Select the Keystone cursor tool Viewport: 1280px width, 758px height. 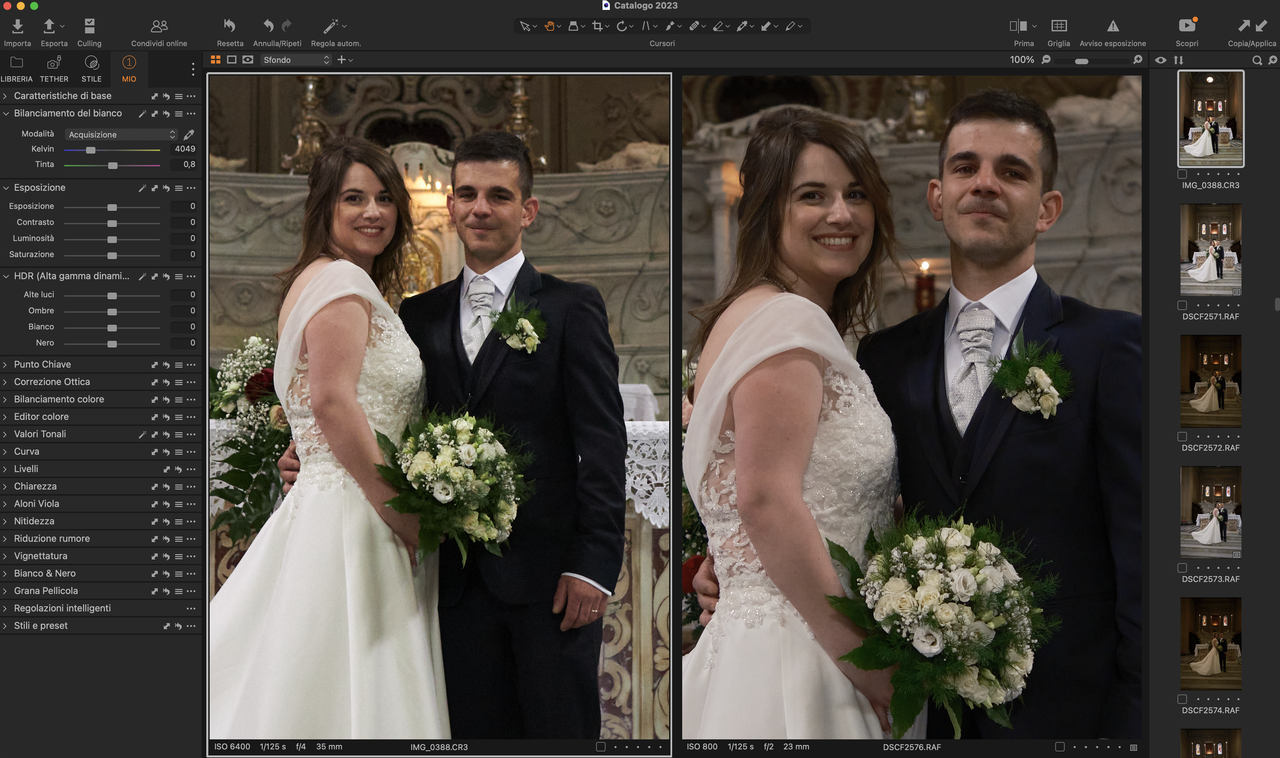[x=646, y=26]
